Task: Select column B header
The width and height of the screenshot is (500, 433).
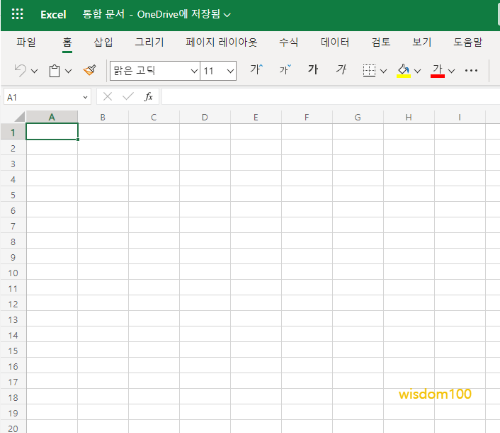Action: point(103,117)
